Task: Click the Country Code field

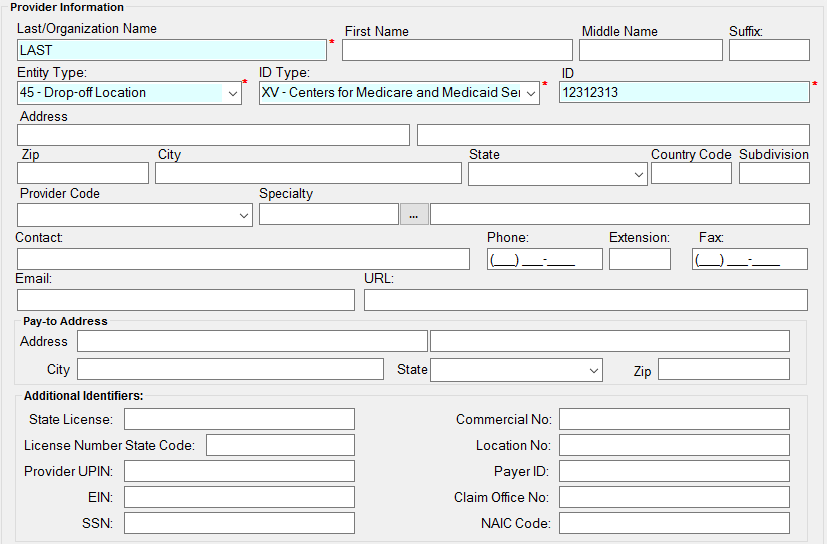Action: (x=691, y=173)
